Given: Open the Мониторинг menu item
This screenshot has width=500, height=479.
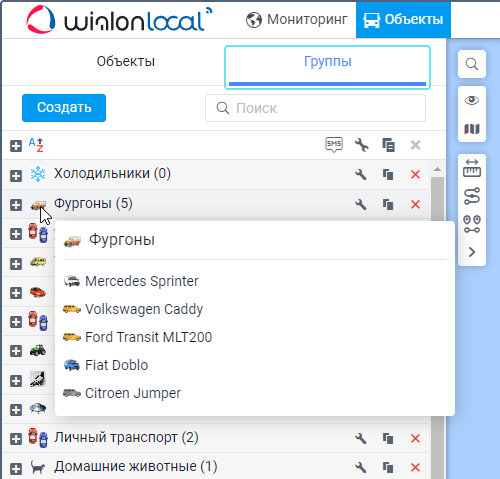Looking at the screenshot, I should pyautogui.click(x=297, y=20).
